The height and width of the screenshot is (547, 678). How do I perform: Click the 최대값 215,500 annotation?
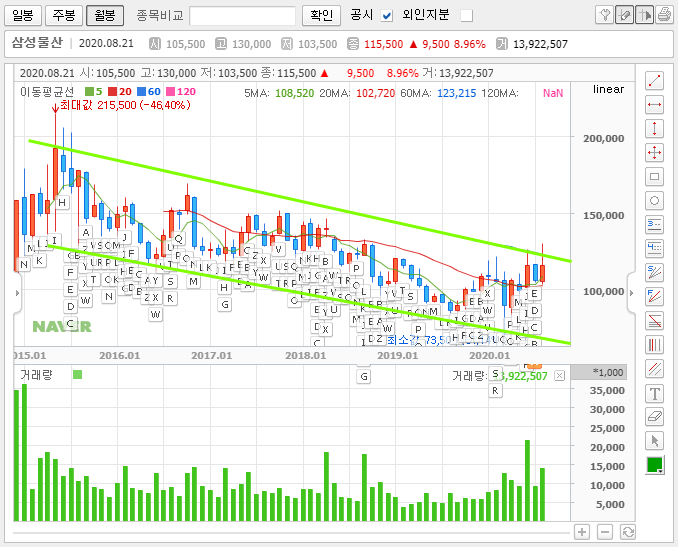coord(125,105)
